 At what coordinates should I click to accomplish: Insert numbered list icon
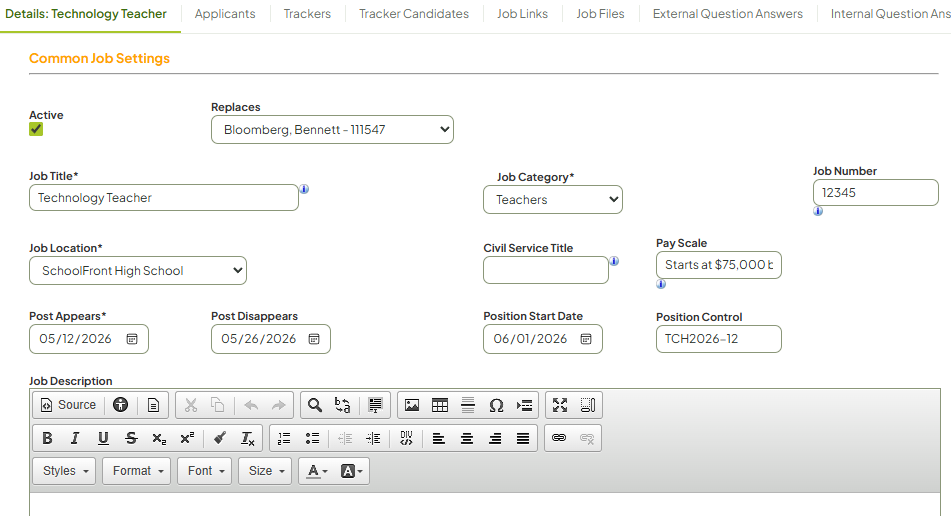(x=284, y=438)
